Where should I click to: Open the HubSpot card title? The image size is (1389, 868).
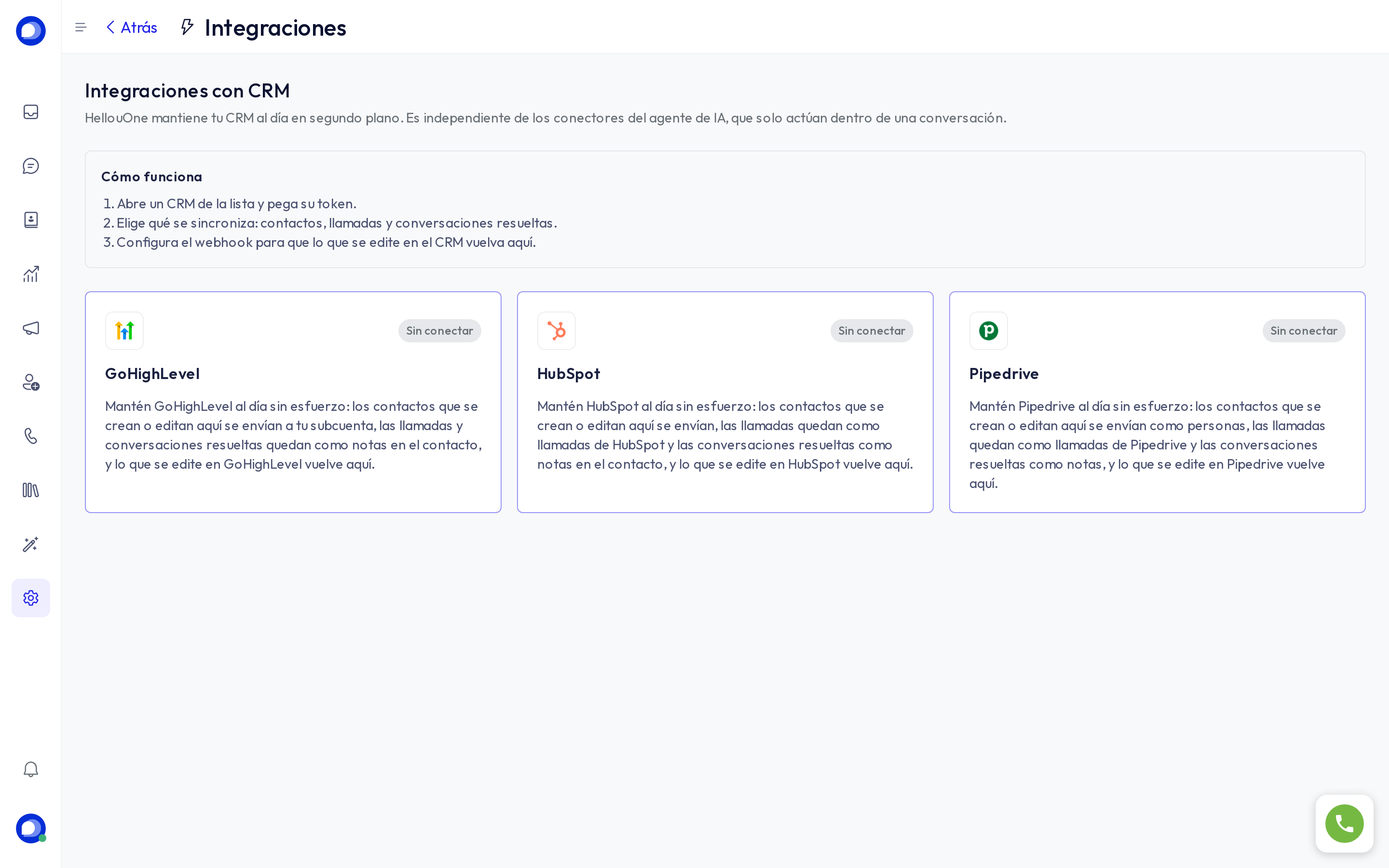coord(568,374)
